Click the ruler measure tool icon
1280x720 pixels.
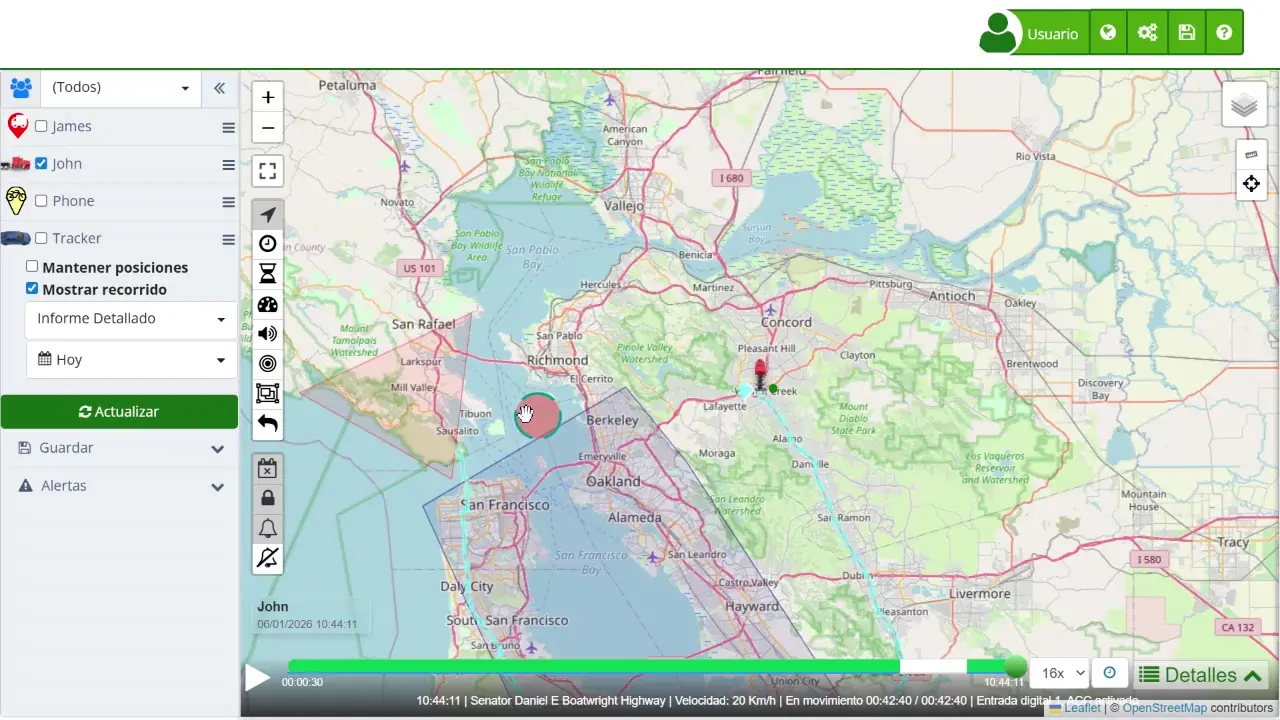point(1251,154)
